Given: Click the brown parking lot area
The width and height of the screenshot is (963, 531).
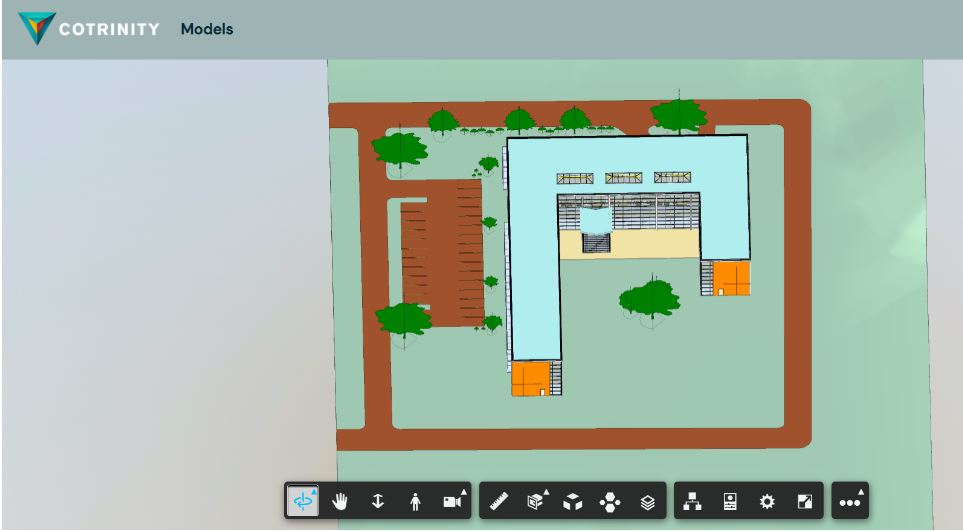Looking at the screenshot, I should coord(440,250).
